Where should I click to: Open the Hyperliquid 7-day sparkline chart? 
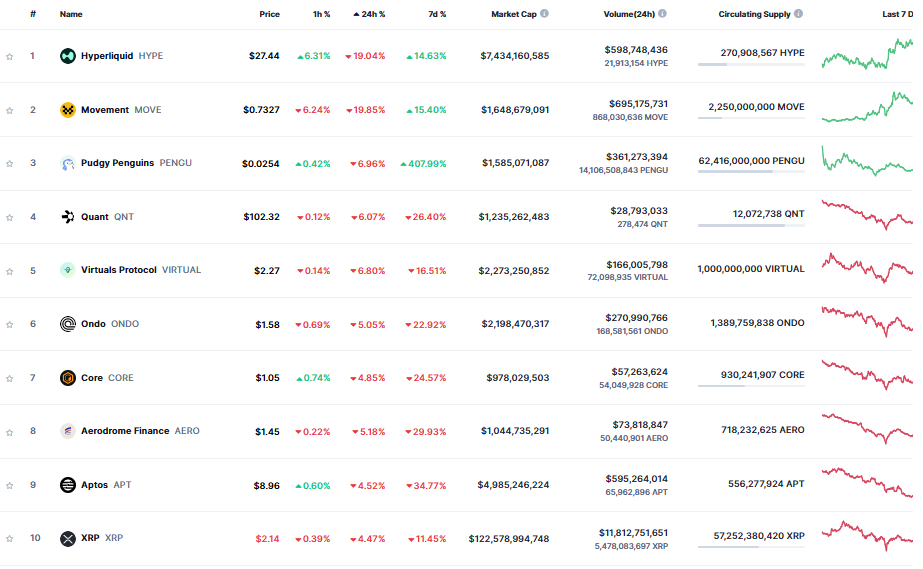coord(867,54)
